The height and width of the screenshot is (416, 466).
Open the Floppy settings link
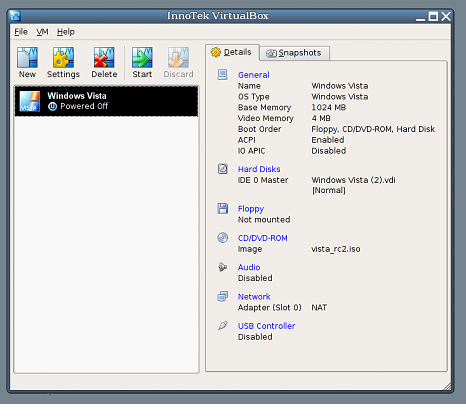point(251,209)
